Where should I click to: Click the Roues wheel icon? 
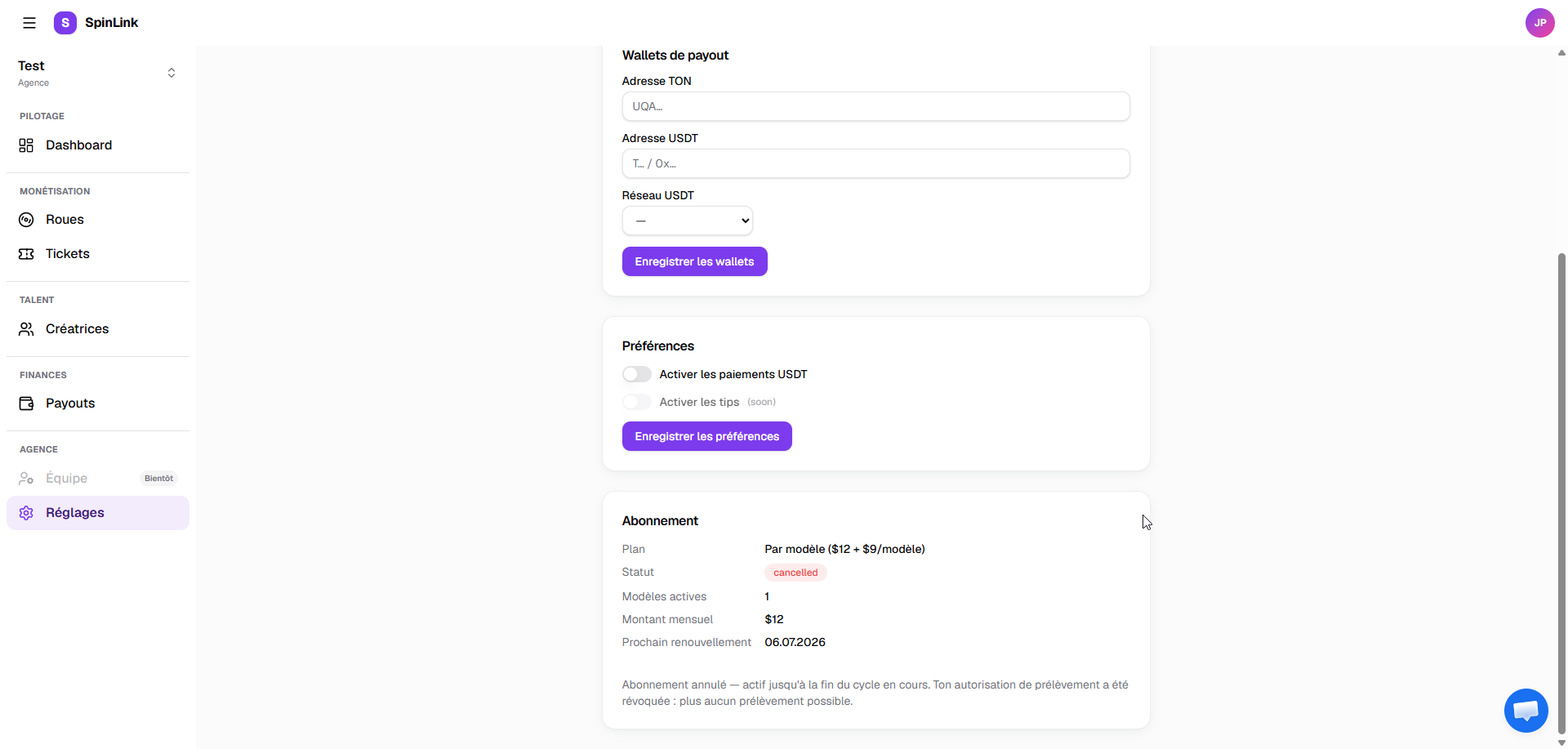click(x=26, y=220)
